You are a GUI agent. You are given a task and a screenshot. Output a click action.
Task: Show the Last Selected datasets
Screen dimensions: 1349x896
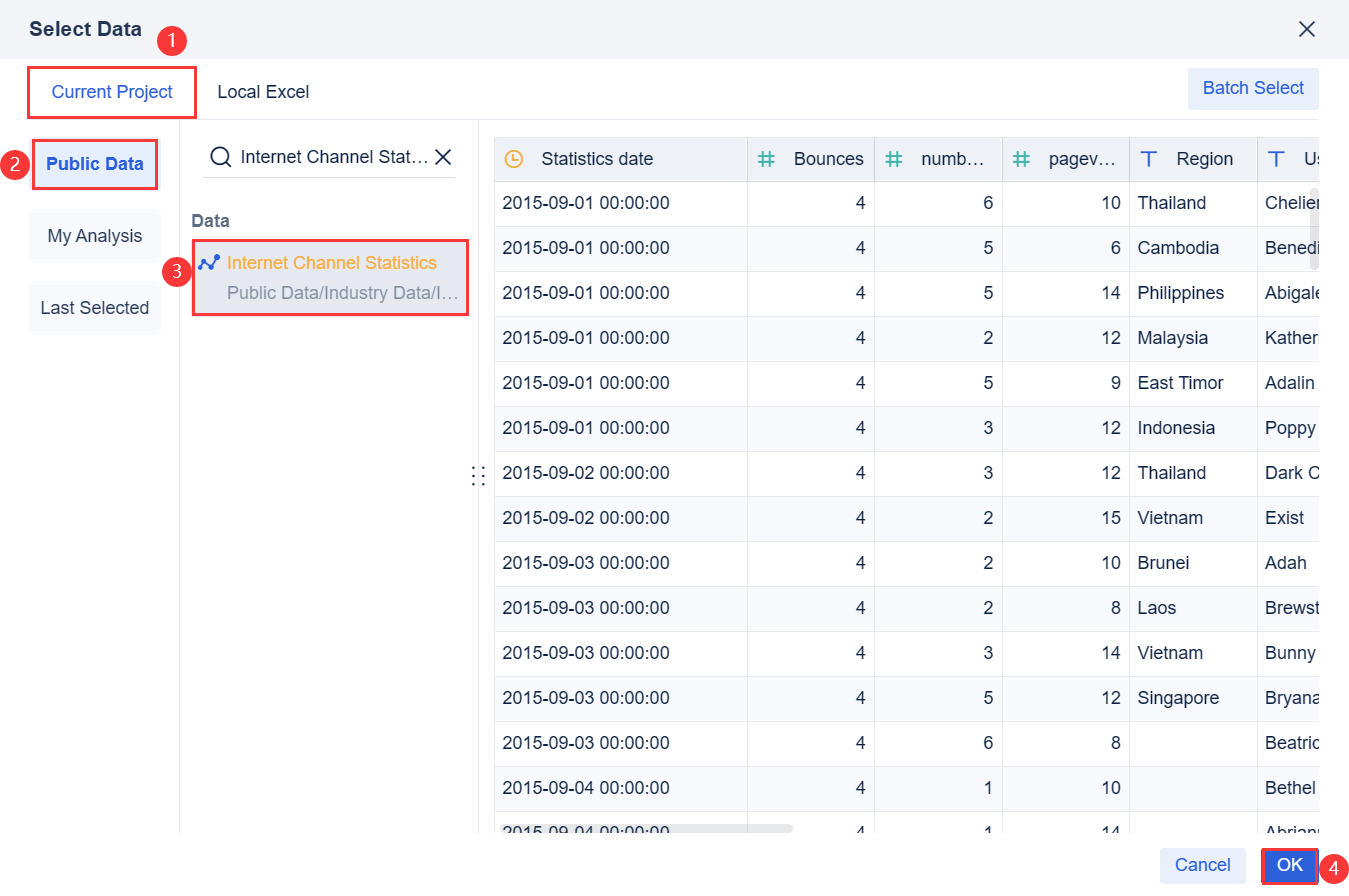(x=95, y=308)
